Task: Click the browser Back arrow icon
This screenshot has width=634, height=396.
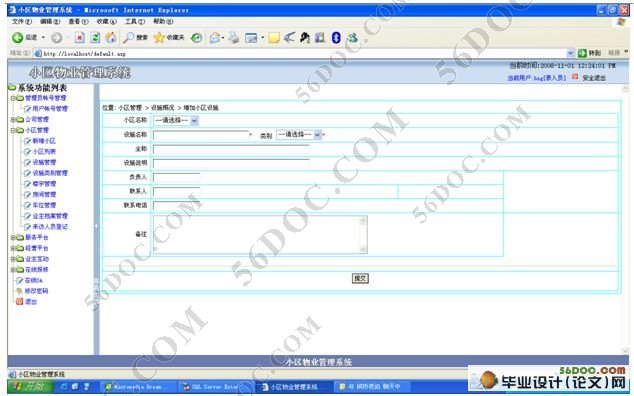Action: tap(17, 38)
